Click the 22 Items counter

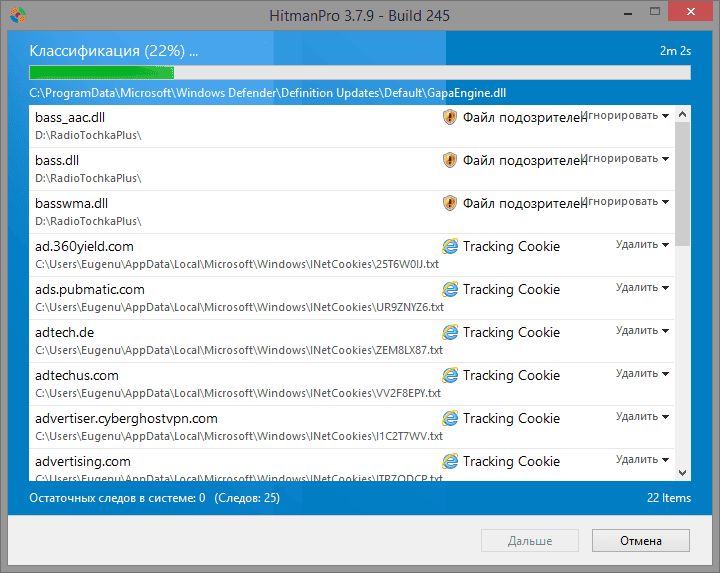click(x=669, y=498)
